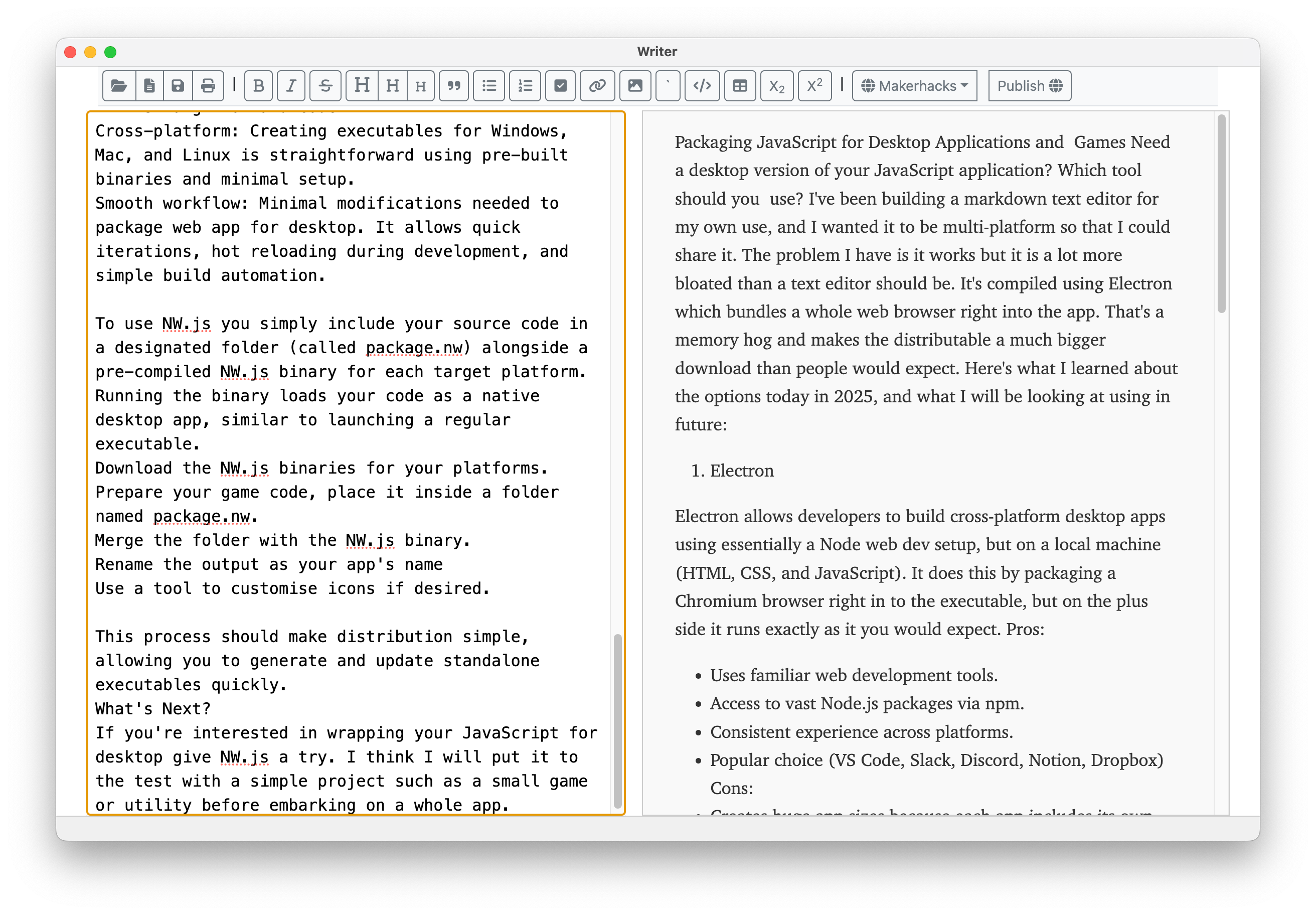Insert a checkbox task item
1316x915 pixels.
tap(560, 86)
